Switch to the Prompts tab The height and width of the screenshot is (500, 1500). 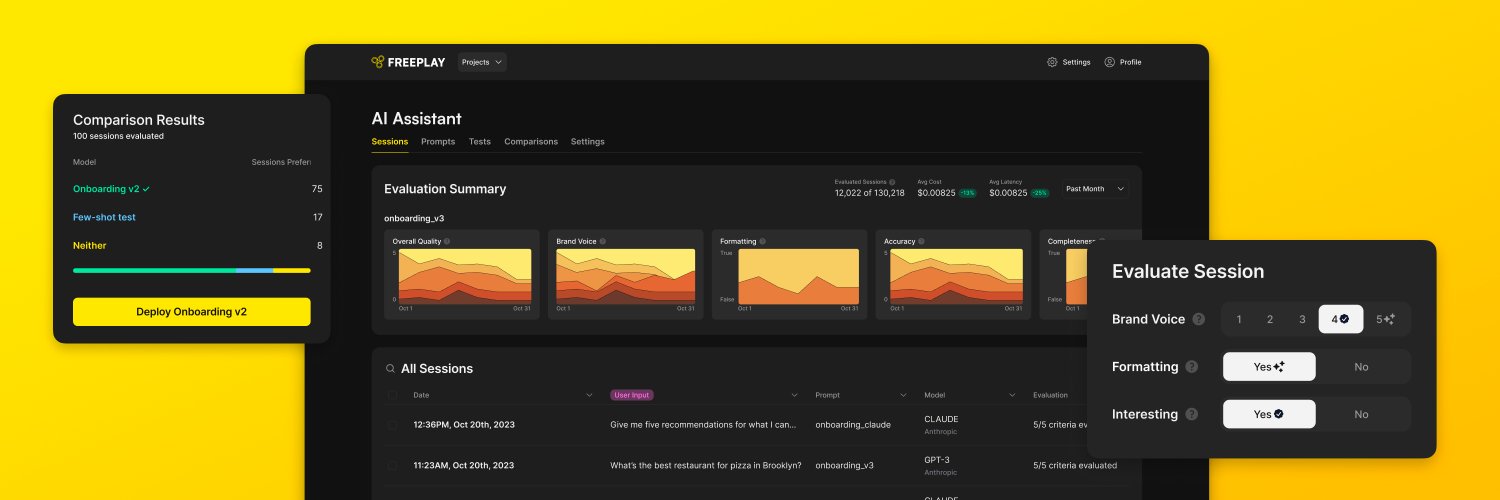(438, 142)
